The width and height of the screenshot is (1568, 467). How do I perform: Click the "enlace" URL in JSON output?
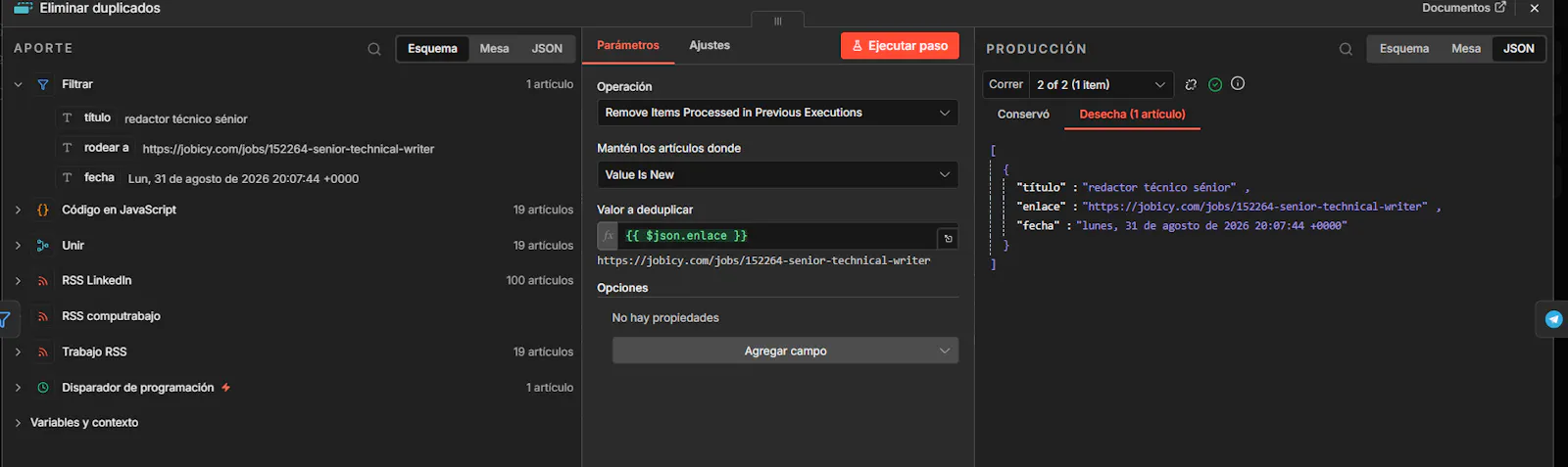tap(1254, 207)
